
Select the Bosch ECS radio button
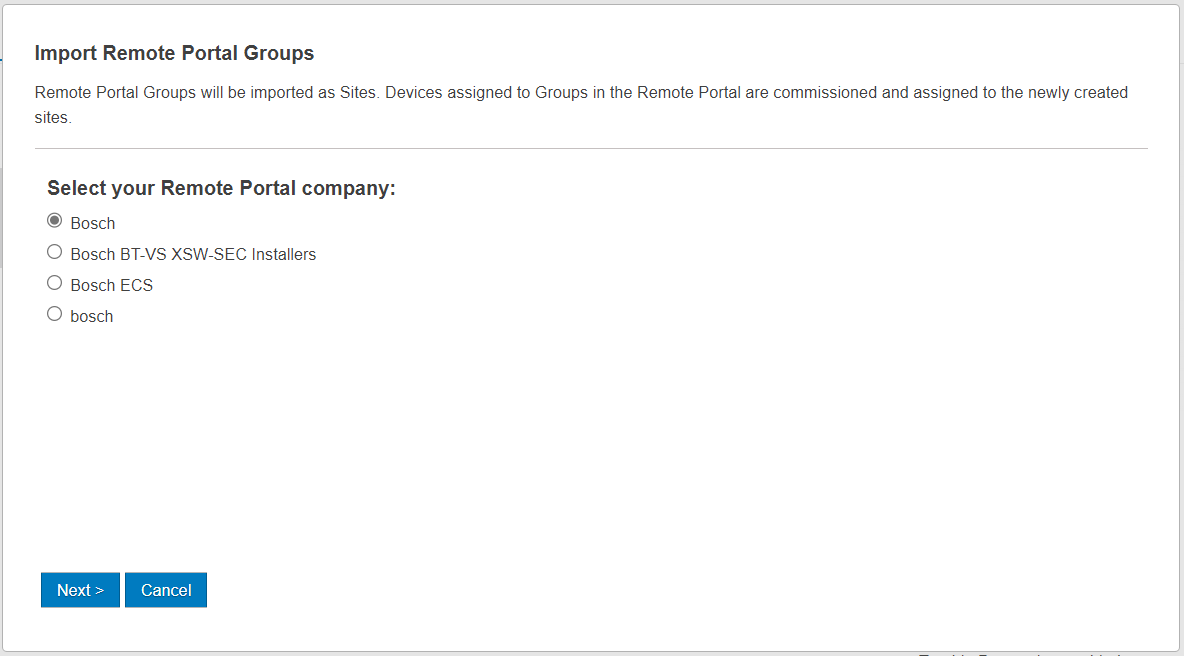coord(55,283)
